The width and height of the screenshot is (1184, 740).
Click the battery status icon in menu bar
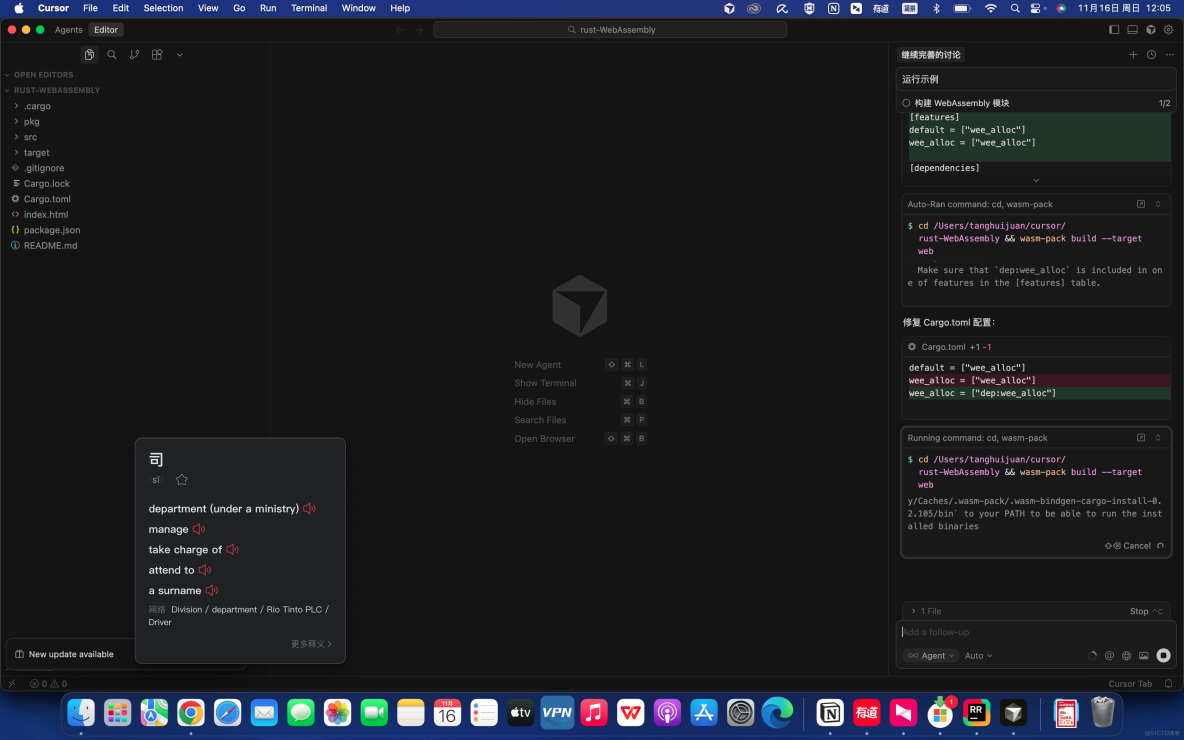tap(961, 8)
